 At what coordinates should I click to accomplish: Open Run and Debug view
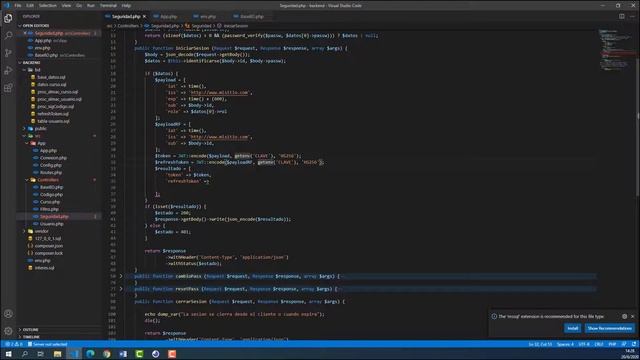[x=8, y=71]
